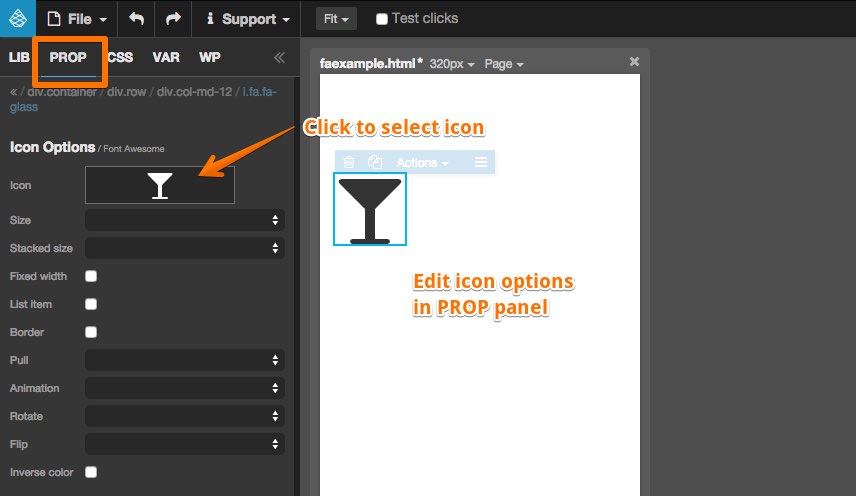Open the File menu
Screen dimensions: 856x496
76,19
